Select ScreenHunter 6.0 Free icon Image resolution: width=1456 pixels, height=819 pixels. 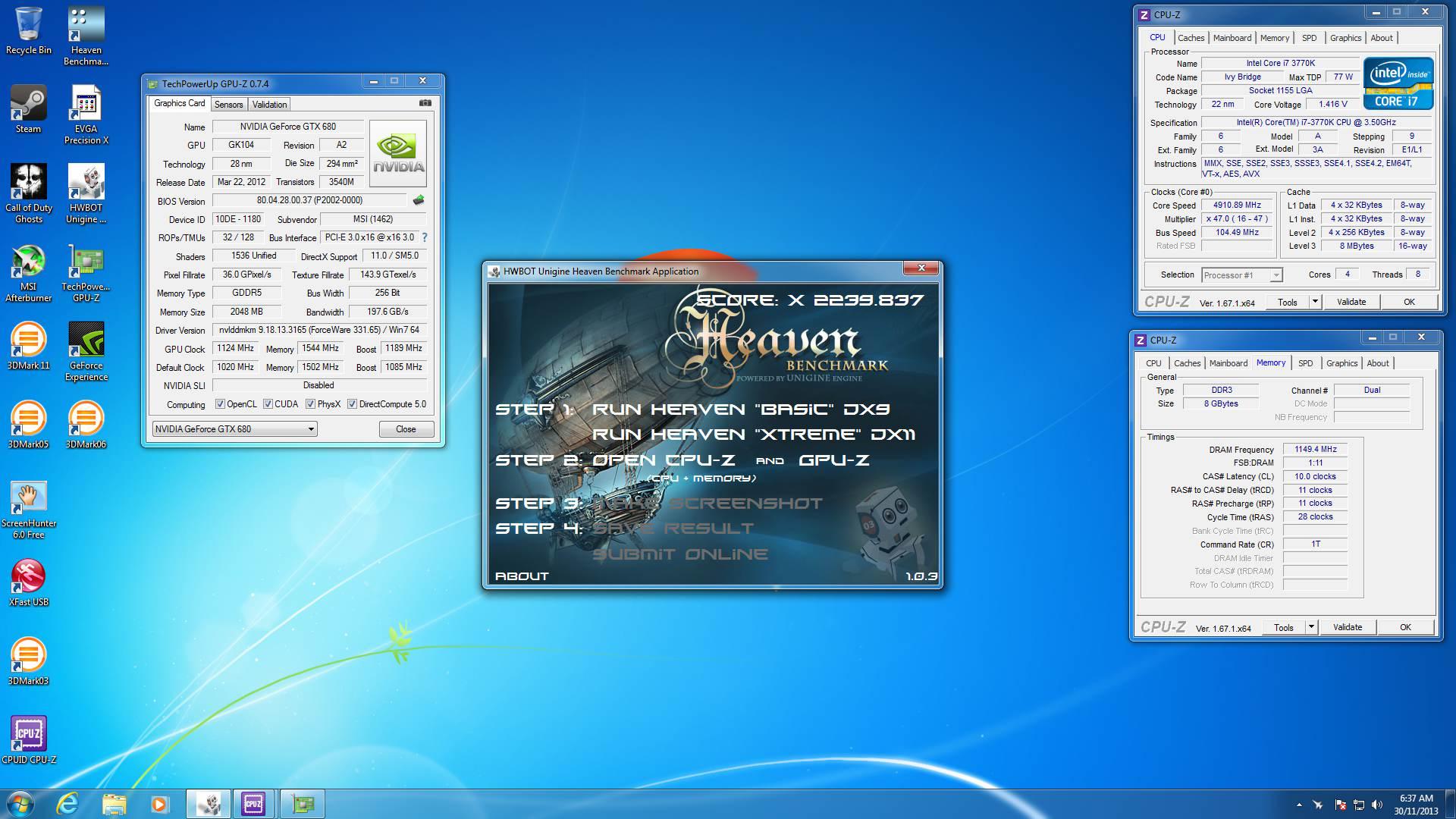click(x=29, y=510)
